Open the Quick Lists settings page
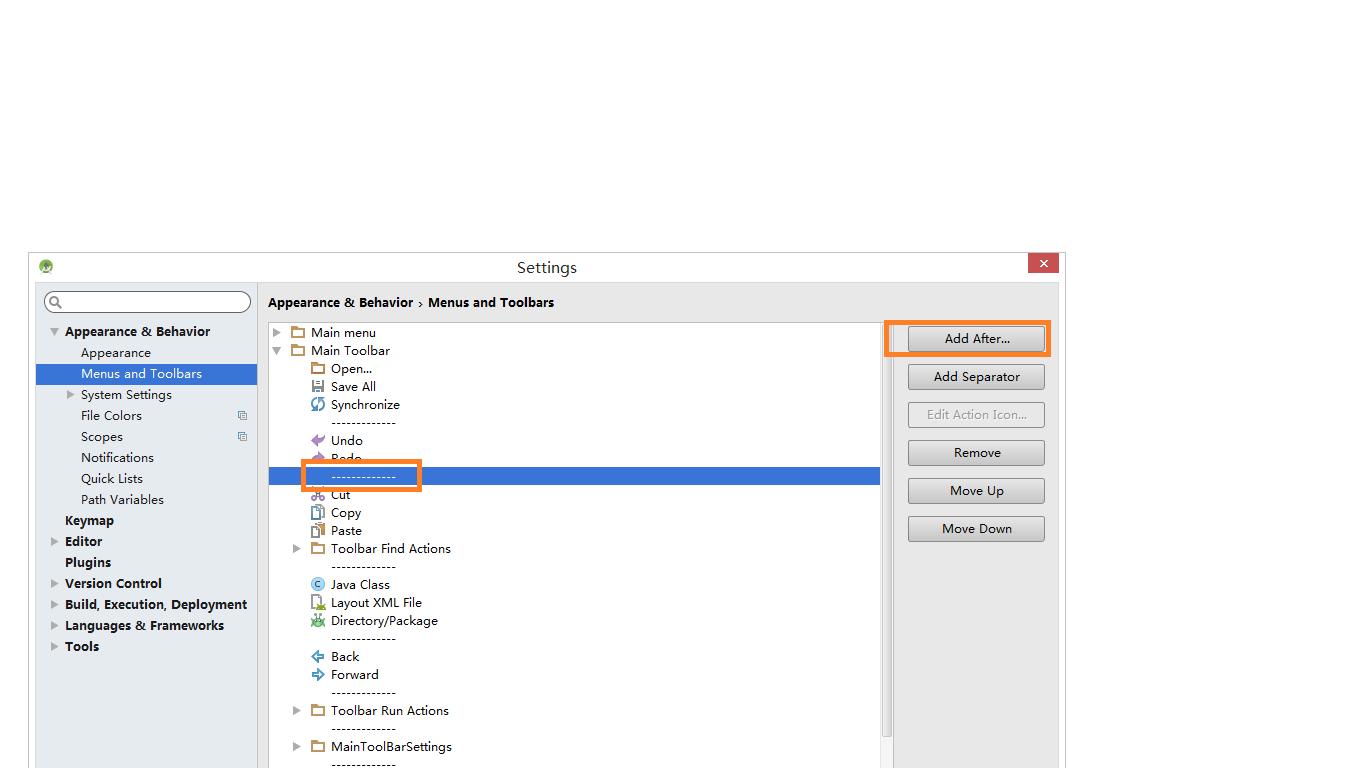The height and width of the screenshot is (768, 1366). point(112,479)
